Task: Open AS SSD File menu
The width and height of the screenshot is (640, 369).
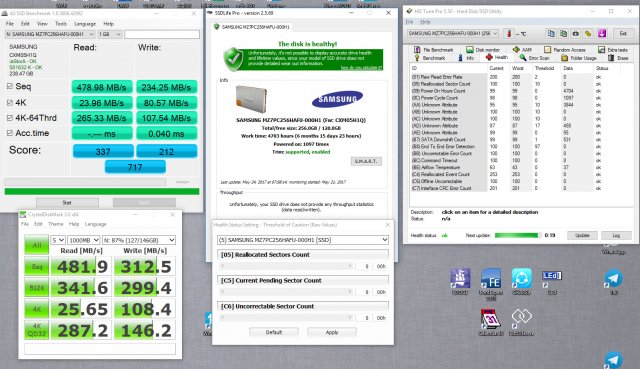Action: coord(10,24)
